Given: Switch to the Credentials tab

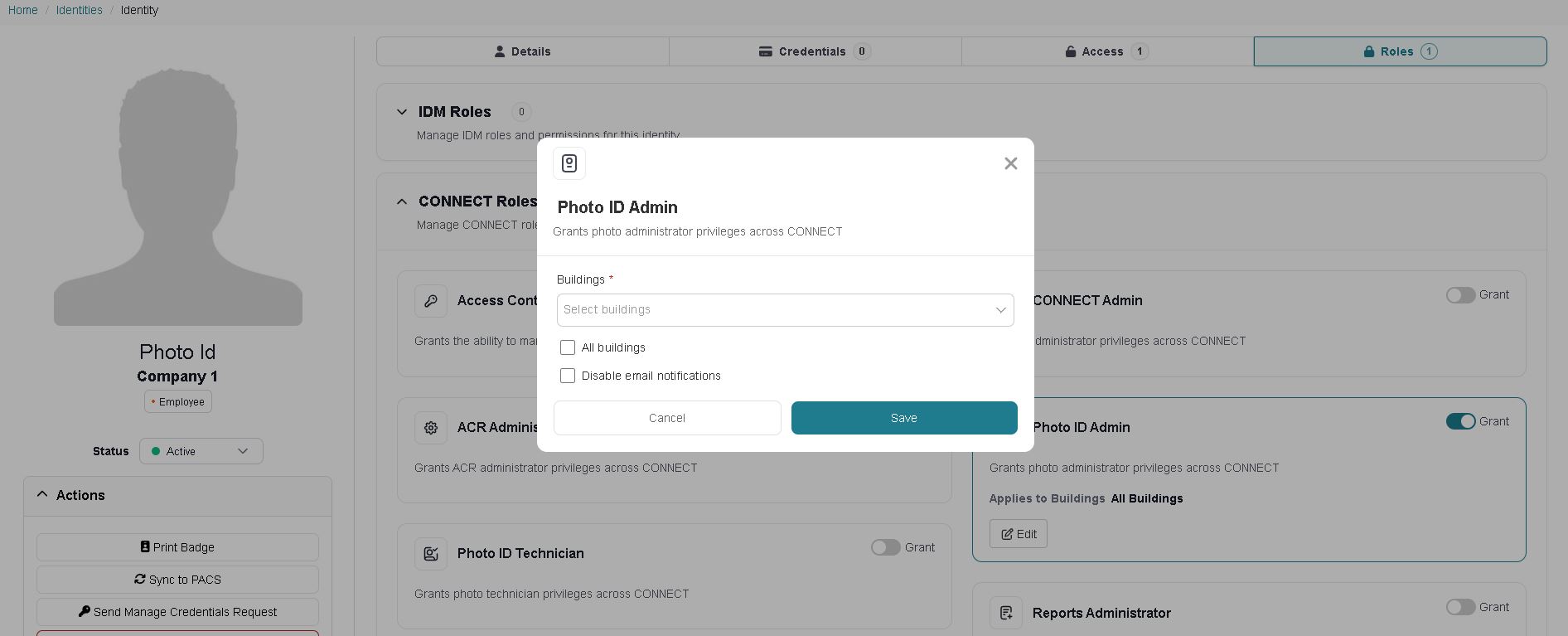Looking at the screenshot, I should [x=815, y=51].
